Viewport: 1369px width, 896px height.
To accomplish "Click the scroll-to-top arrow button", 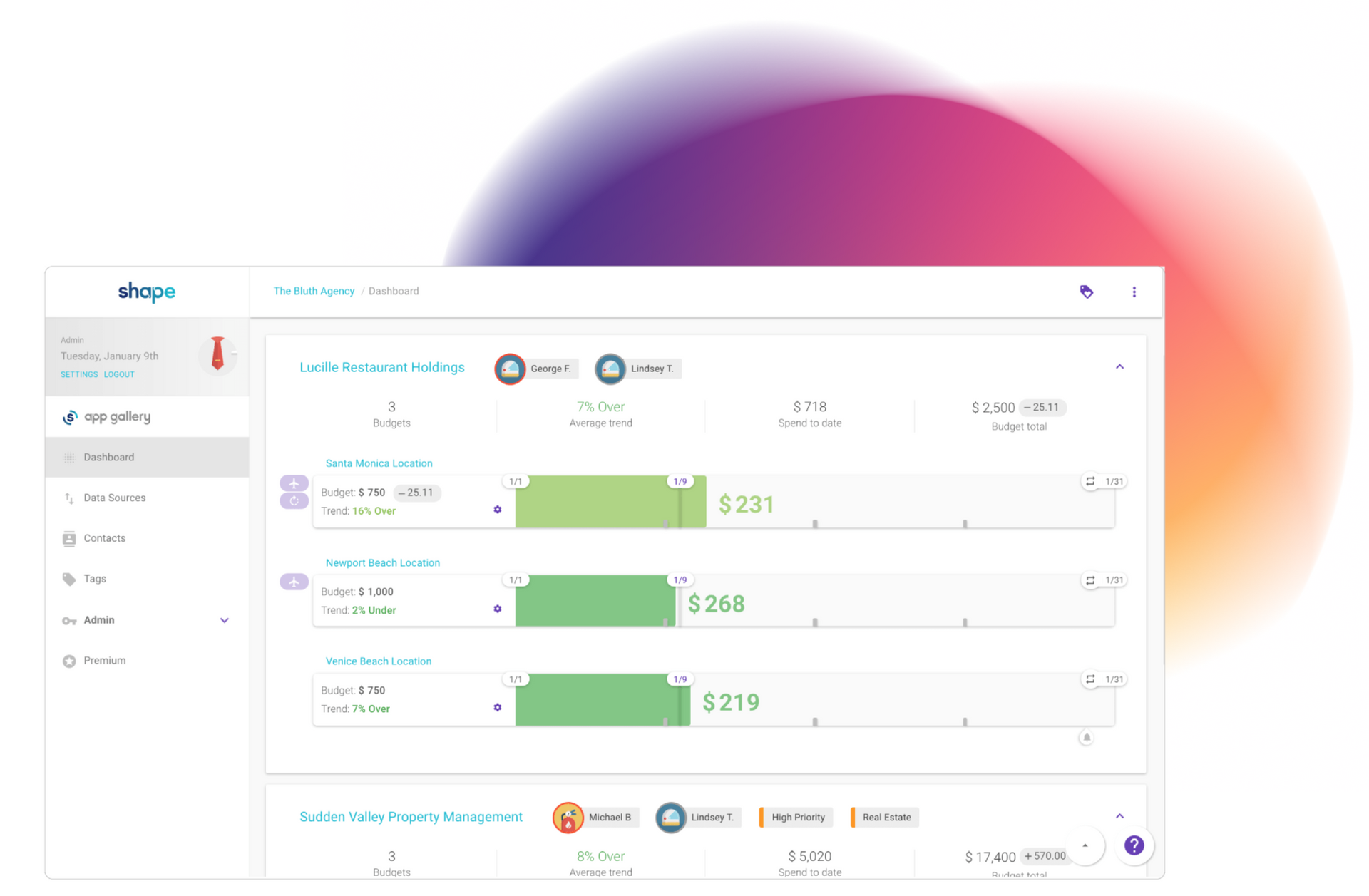I will pos(1085,845).
